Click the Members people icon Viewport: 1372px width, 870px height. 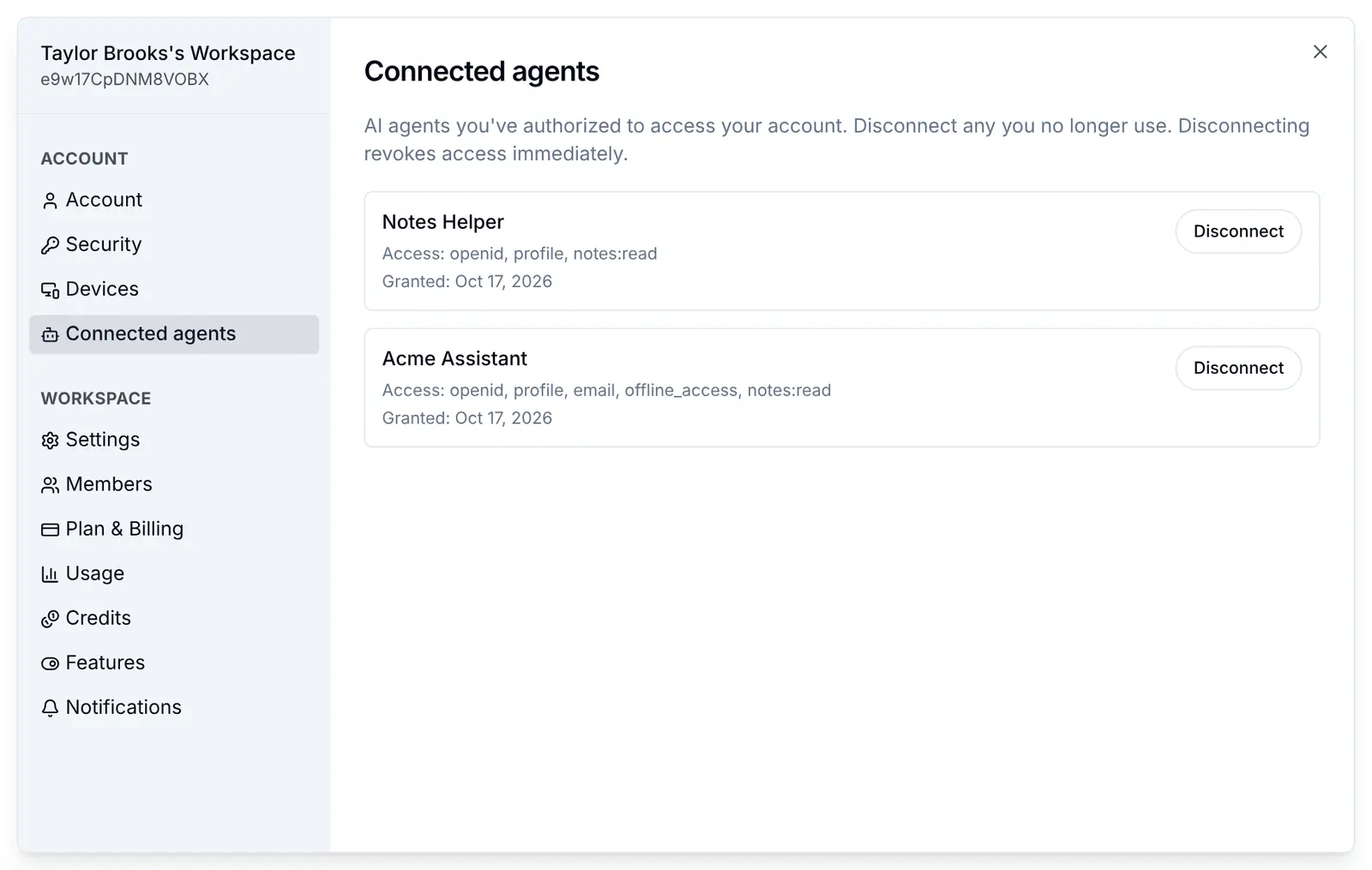[50, 484]
